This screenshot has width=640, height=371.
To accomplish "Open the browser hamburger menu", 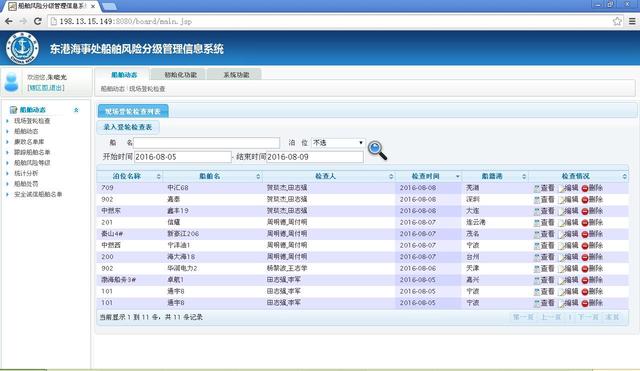I will tap(632, 21).
